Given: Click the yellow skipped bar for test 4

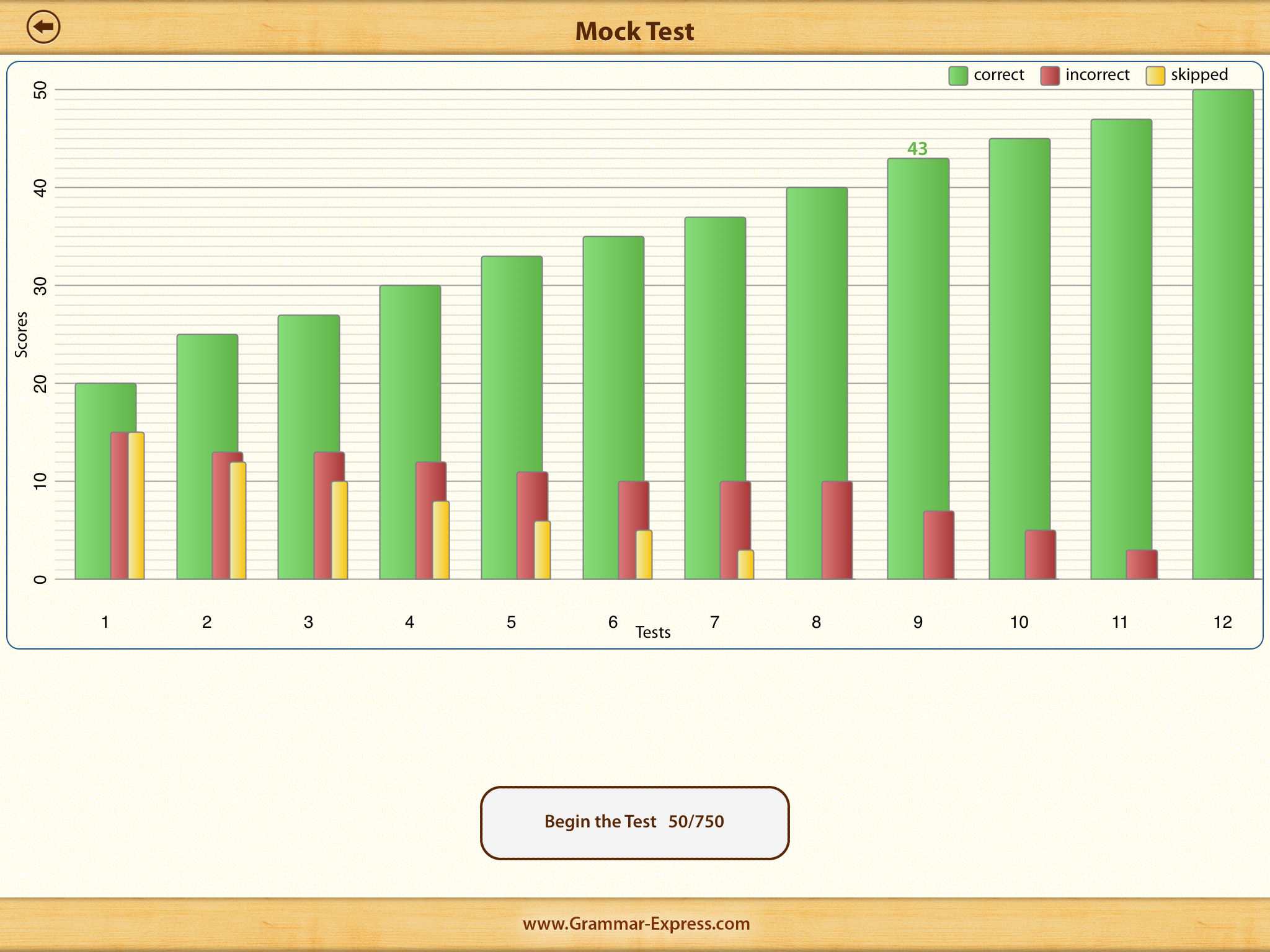Looking at the screenshot, I should (441, 540).
